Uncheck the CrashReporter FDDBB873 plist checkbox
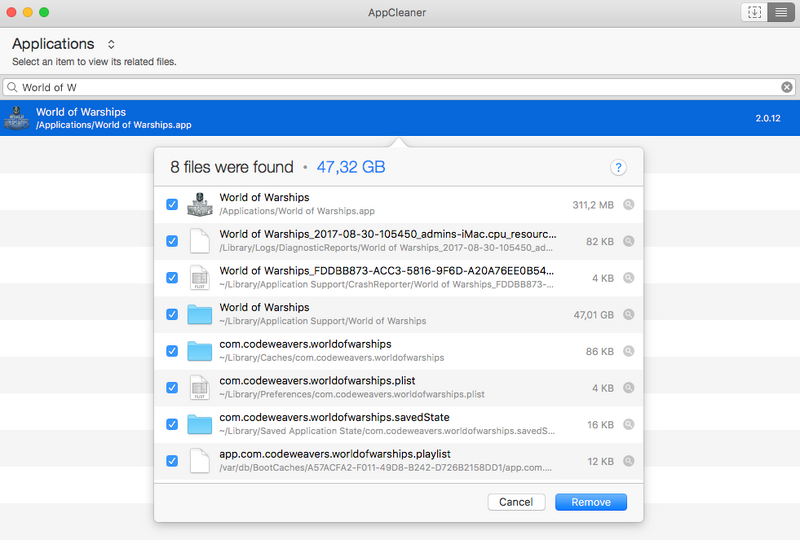This screenshot has width=800, height=544. point(172,278)
